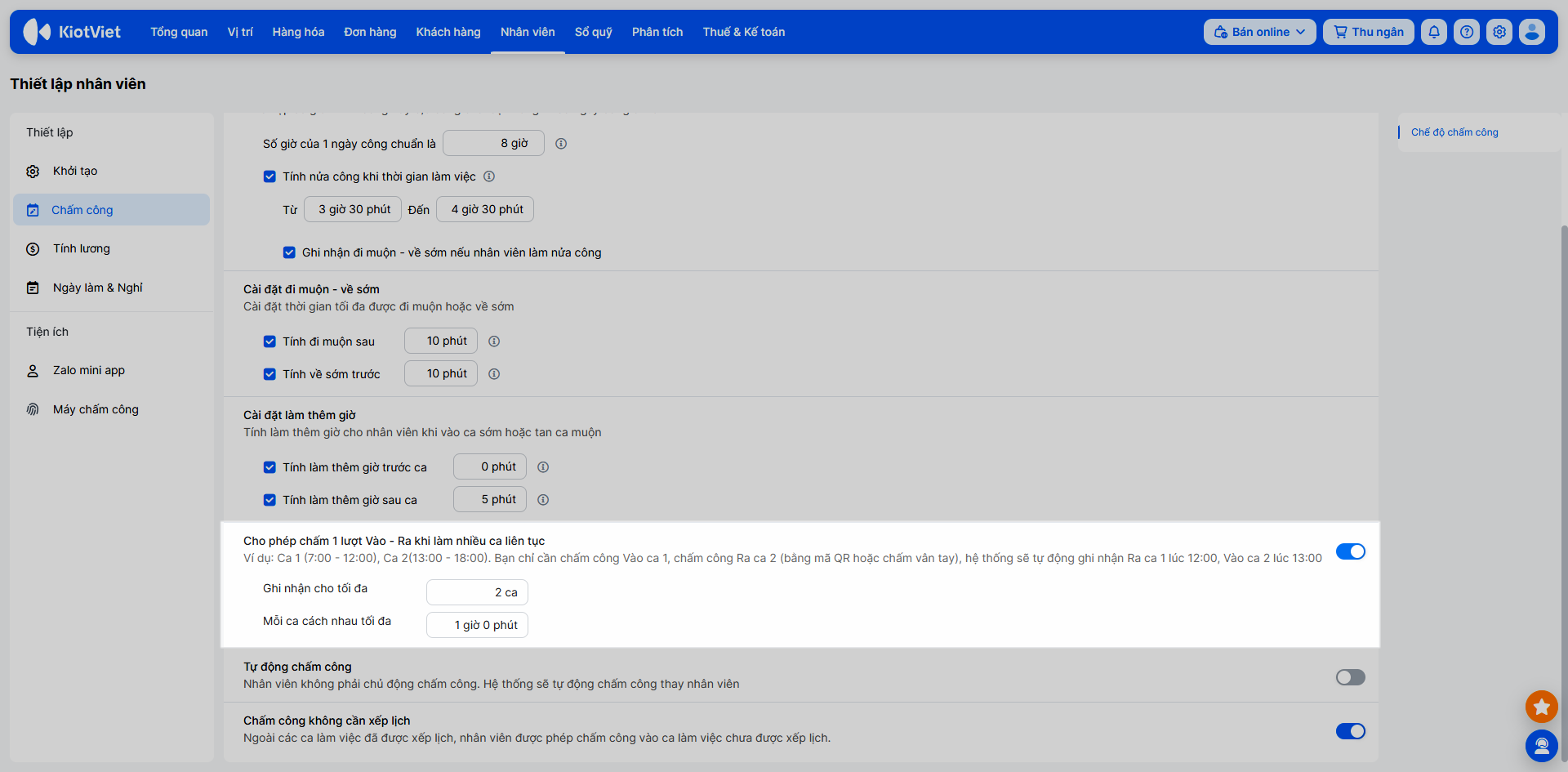The image size is (1568, 772).
Task: Click the KiotViet logo
Action: pos(72,32)
